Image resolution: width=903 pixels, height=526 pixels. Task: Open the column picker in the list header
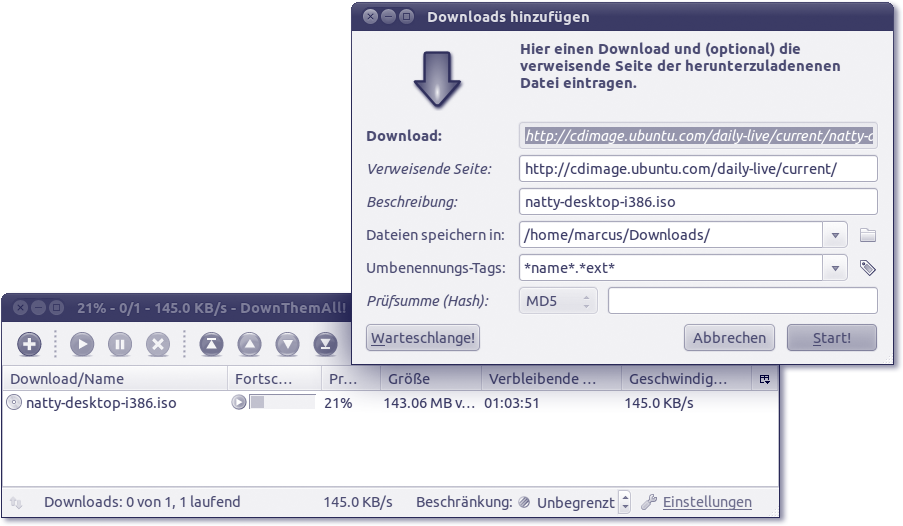click(765, 379)
